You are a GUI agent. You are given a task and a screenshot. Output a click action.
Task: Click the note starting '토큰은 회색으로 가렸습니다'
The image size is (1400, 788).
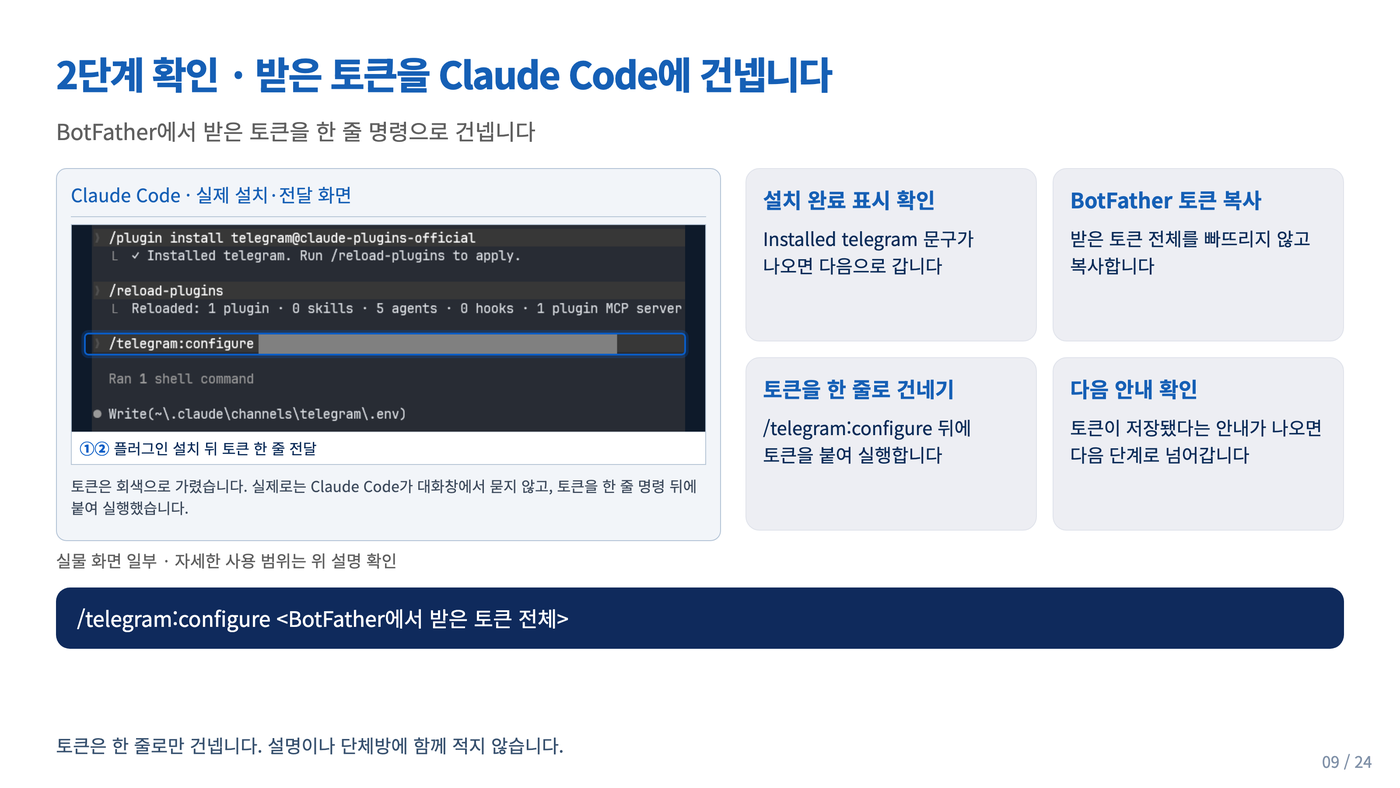[384, 497]
